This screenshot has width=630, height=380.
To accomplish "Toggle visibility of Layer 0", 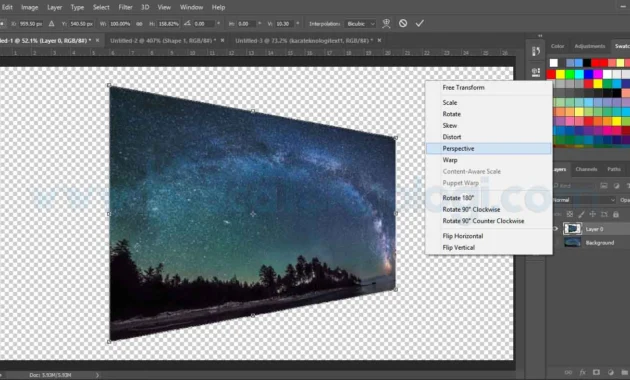I will (x=556, y=229).
